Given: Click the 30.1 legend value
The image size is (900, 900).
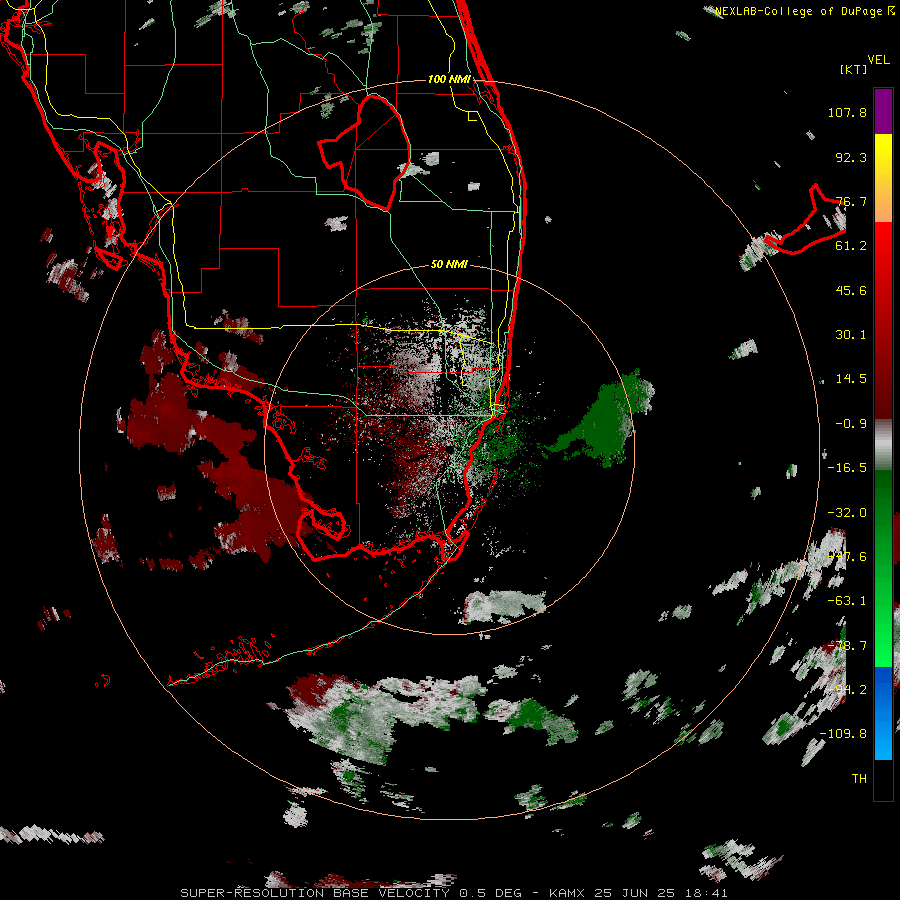Looking at the screenshot, I should coord(851,335).
